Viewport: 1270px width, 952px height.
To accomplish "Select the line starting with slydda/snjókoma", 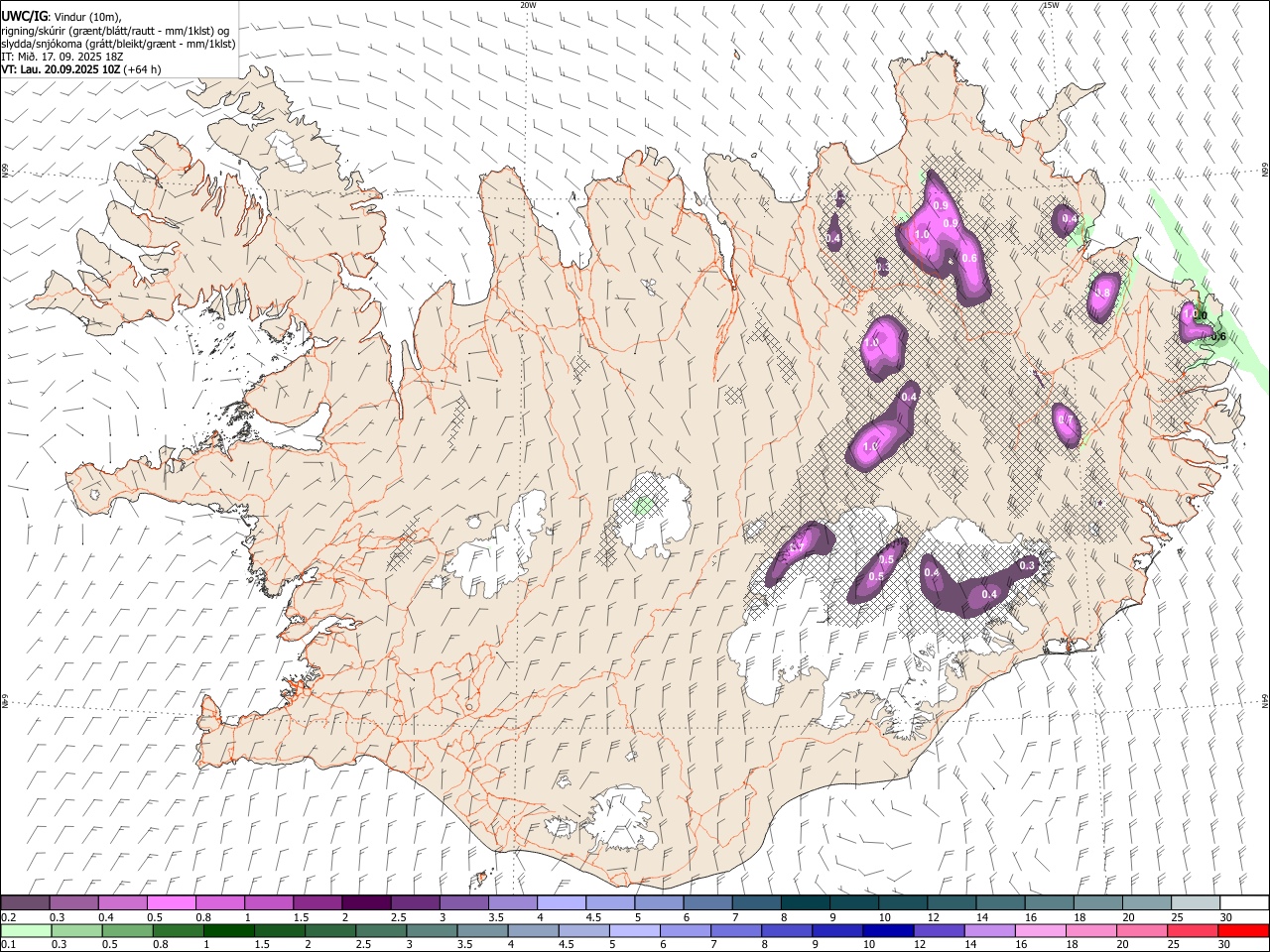I will click(x=118, y=44).
